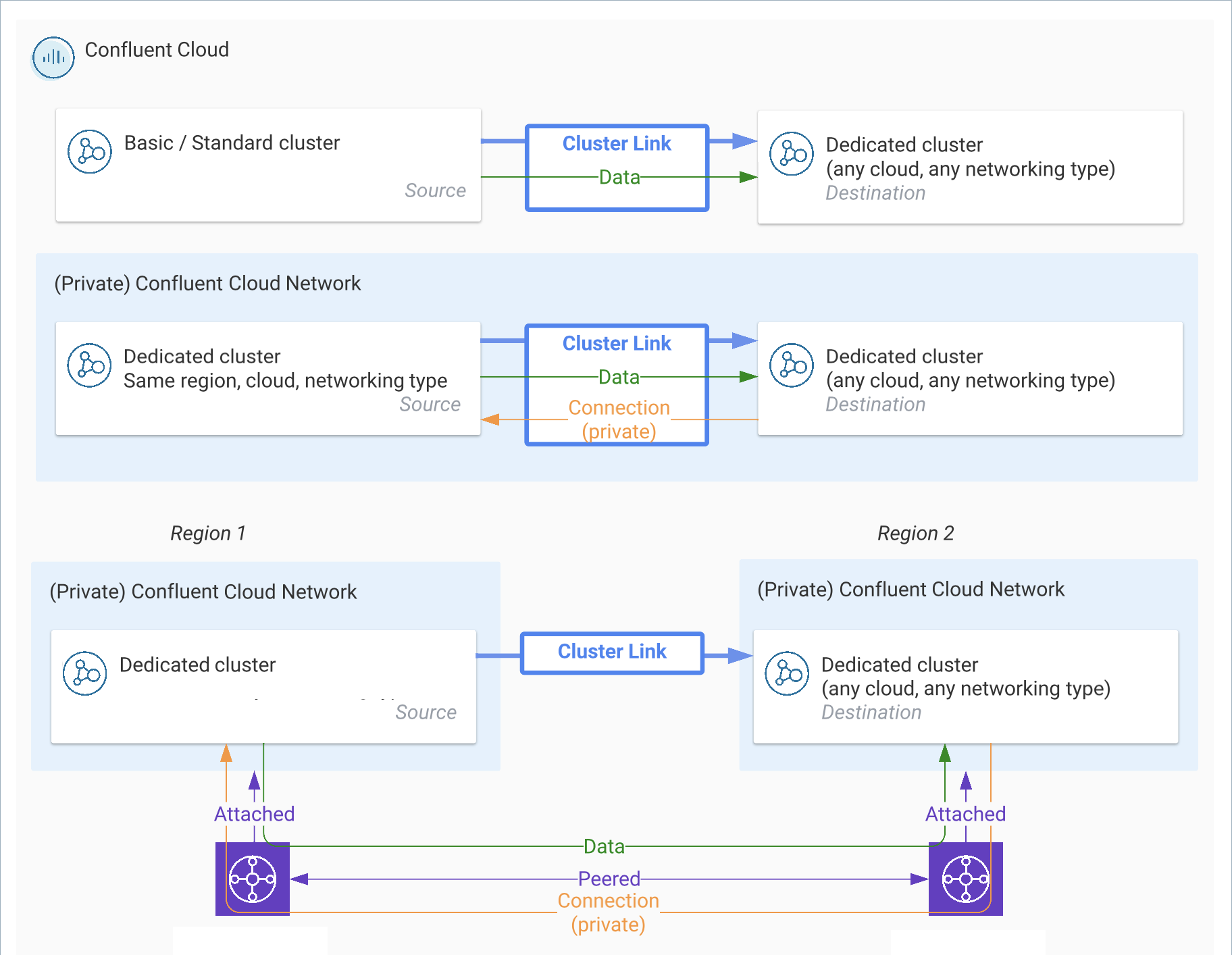Click the Region 2 Dedicated cluster icon
This screenshot has height=955, width=1232.
(786, 673)
